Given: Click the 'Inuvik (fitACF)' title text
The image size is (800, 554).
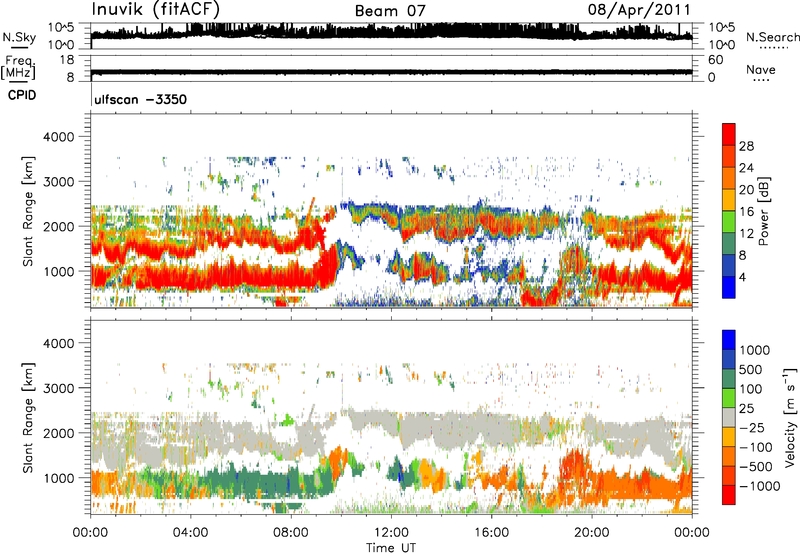Looking at the screenshot, I should 156,10.
